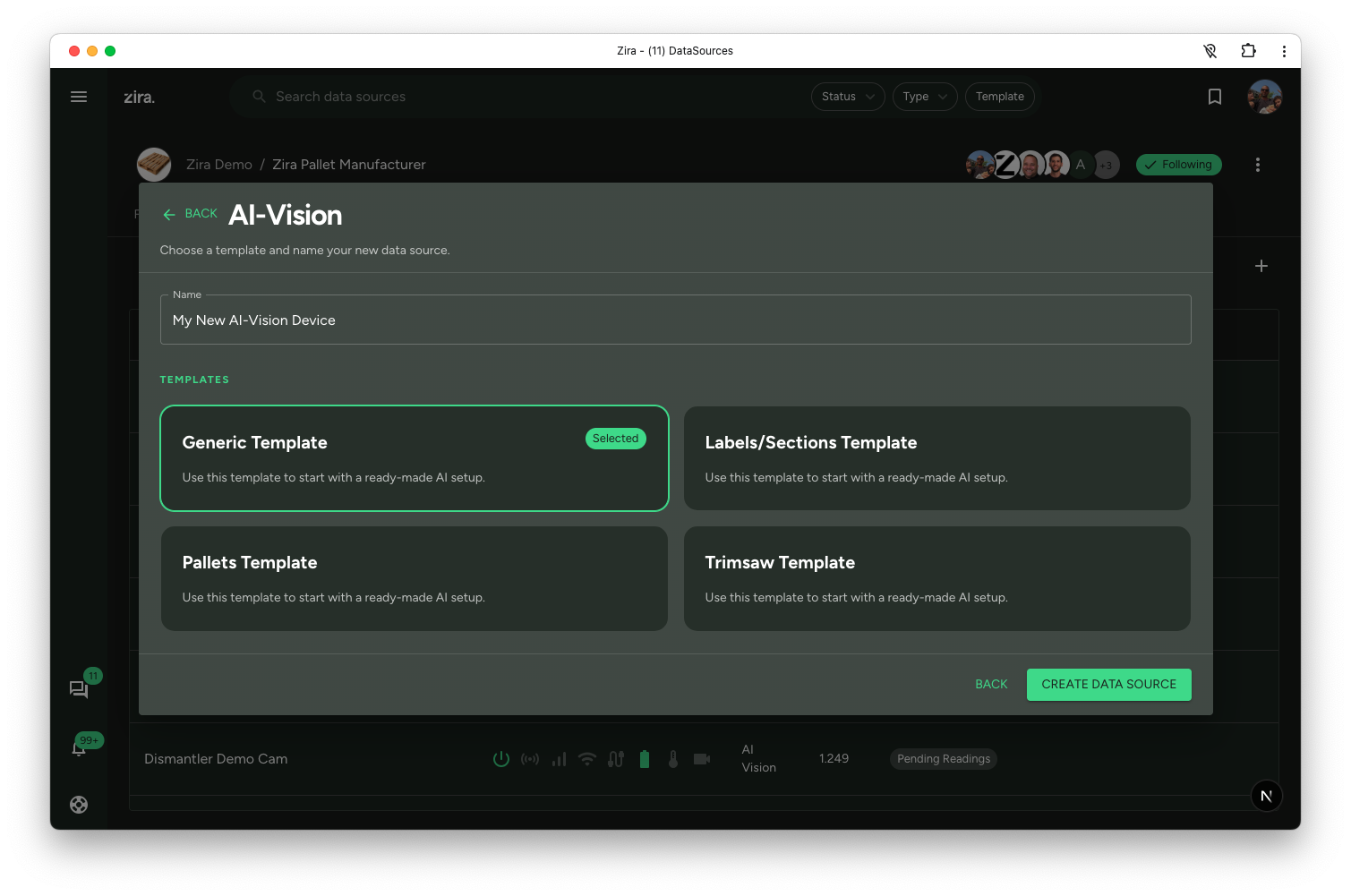Click the cellular signal bars icon in the device row
Viewport: 1351px width, 896px height.
point(559,759)
